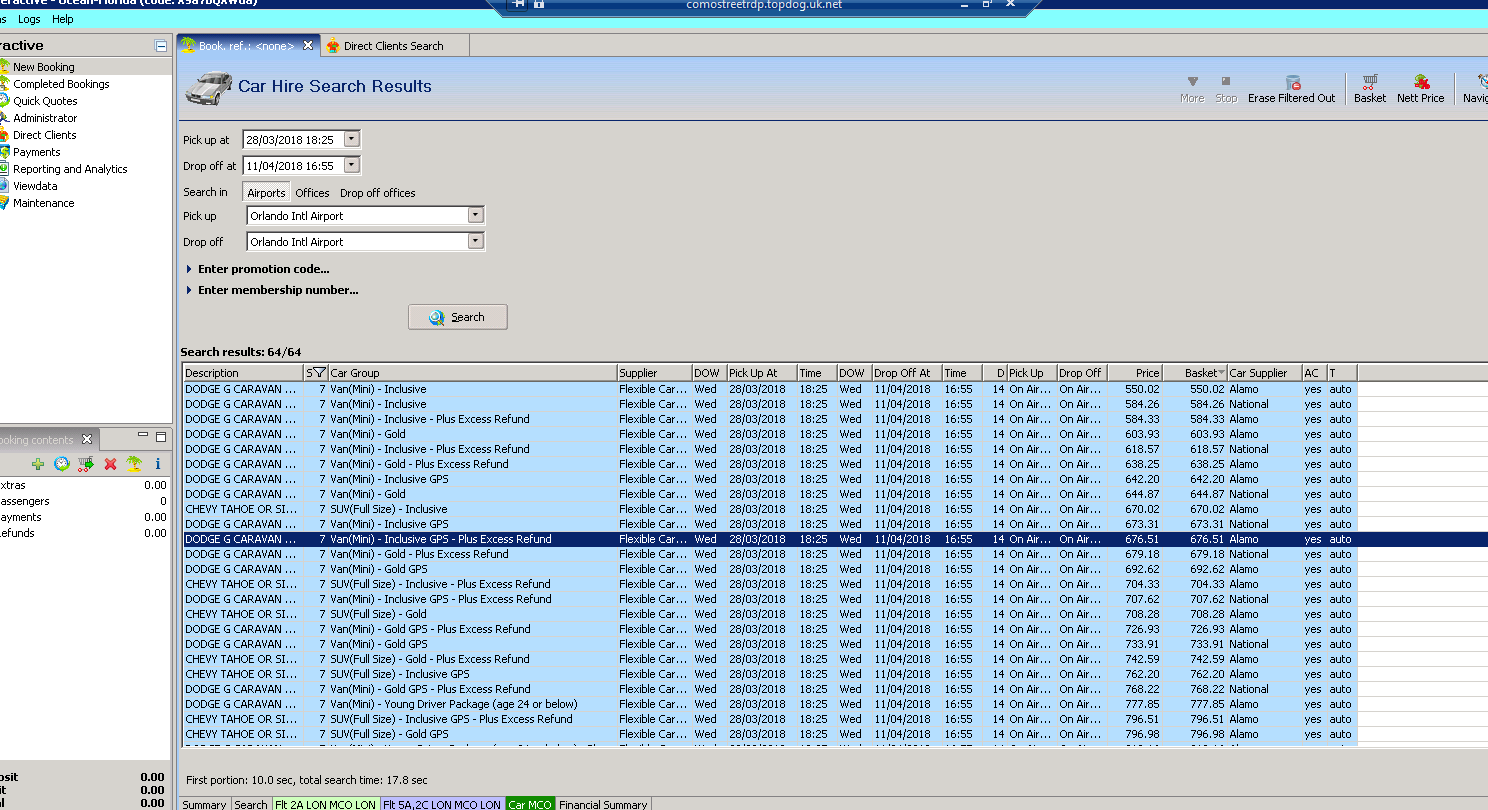Click the red X delete icon
This screenshot has width=1488, height=810.
point(111,464)
